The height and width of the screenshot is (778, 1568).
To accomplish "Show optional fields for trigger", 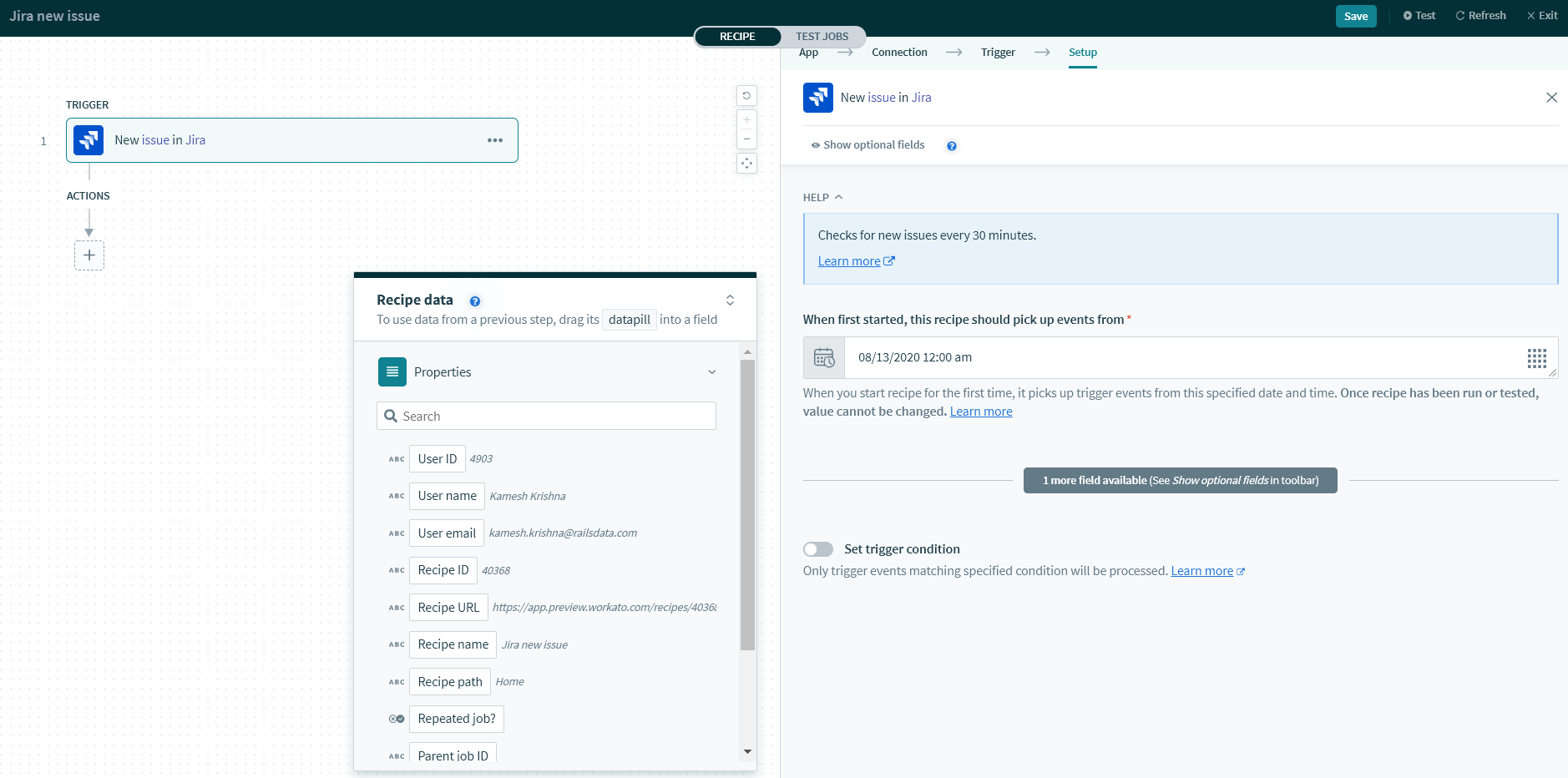I will pyautogui.click(x=868, y=145).
